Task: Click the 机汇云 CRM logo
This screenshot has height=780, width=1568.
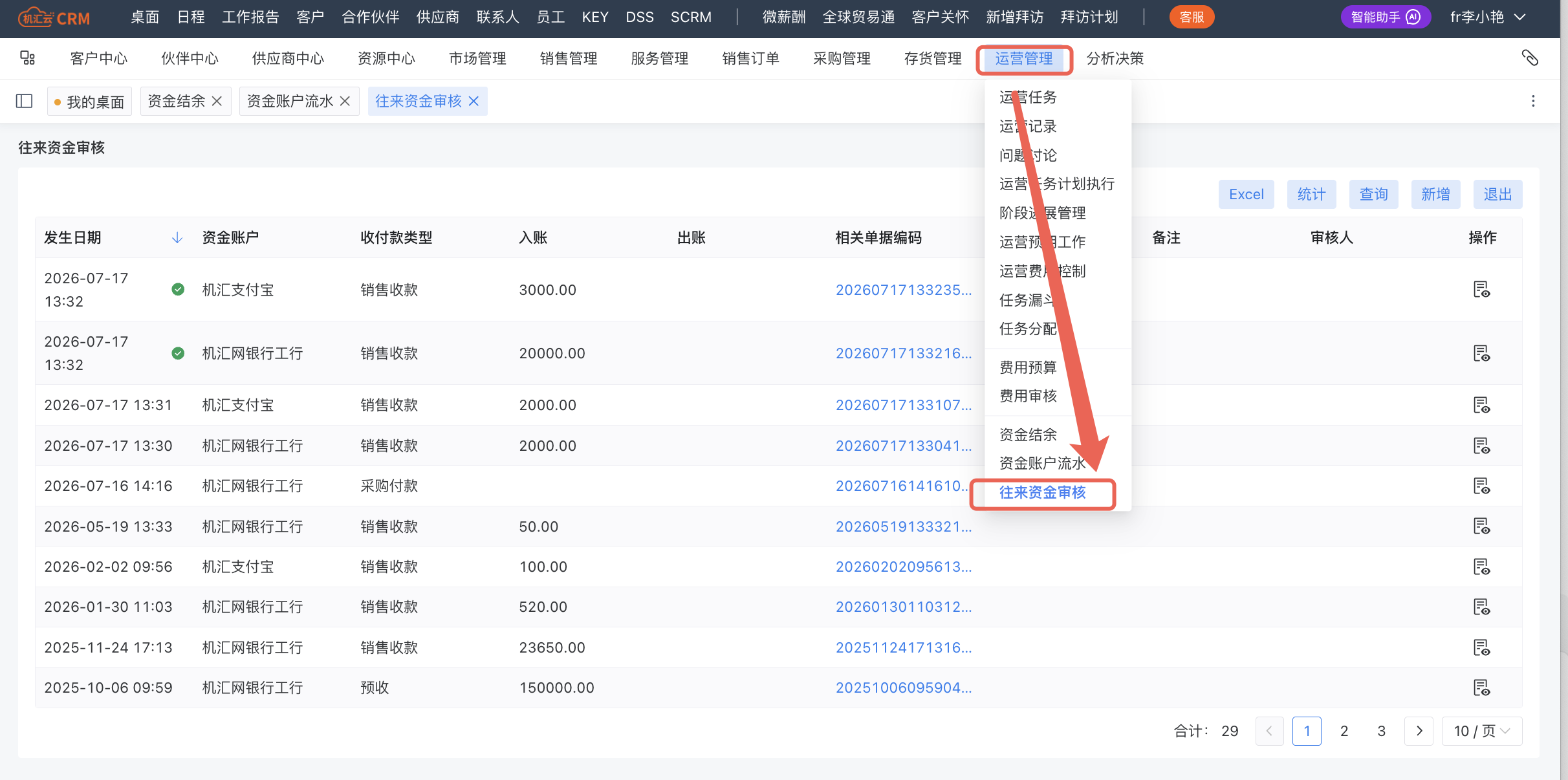Action: 54,17
